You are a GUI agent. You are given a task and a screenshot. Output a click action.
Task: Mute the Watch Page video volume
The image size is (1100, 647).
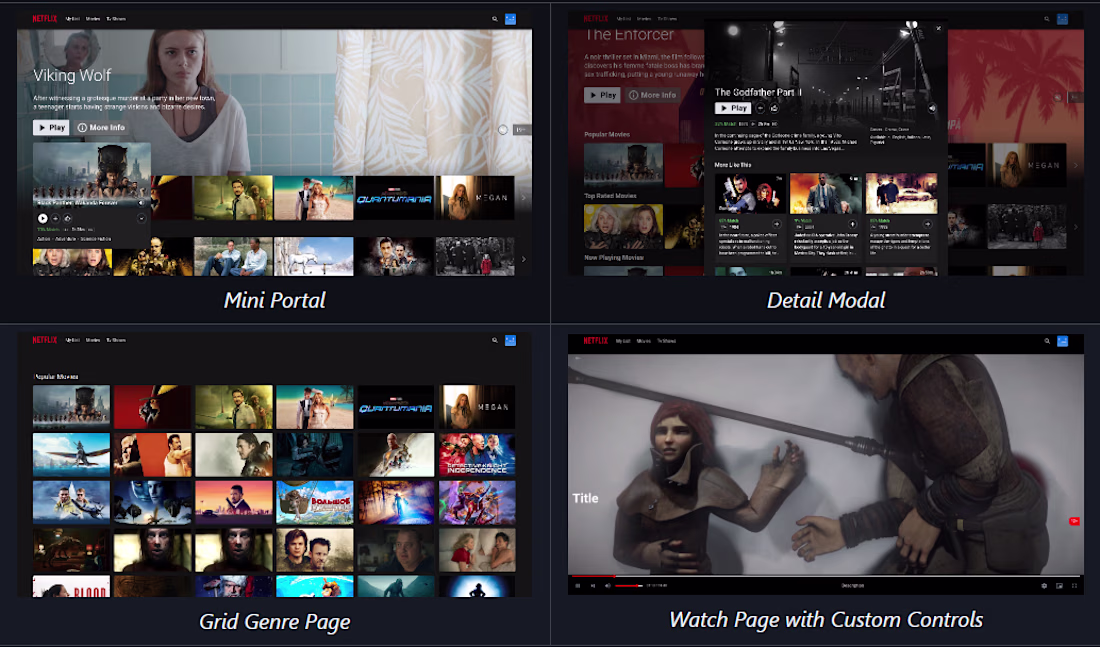(x=608, y=585)
